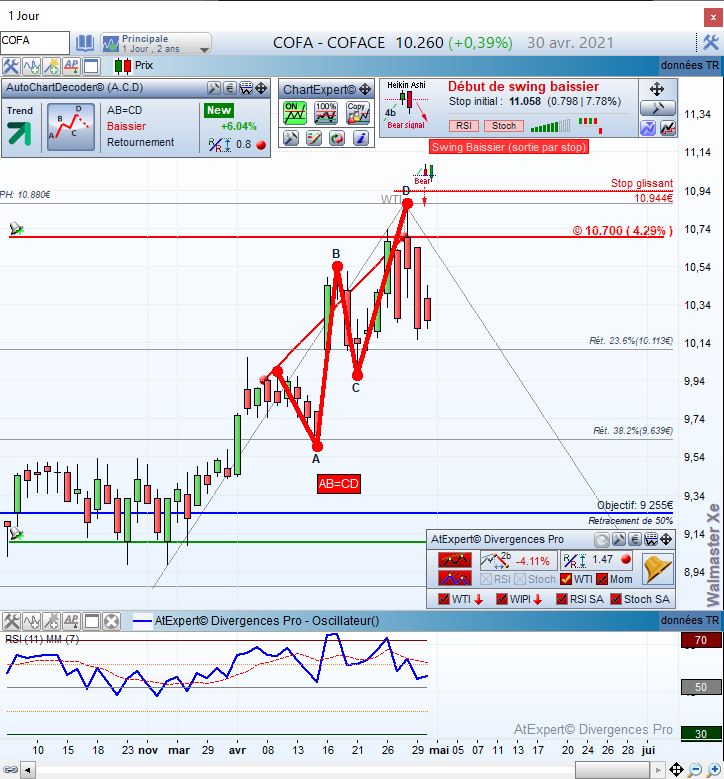Click the swing panel move cross icon
724x779 pixels.
click(x=657, y=89)
